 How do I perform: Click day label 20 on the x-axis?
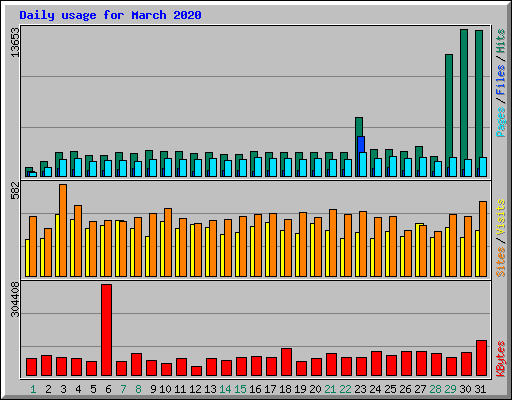[x=315, y=389]
